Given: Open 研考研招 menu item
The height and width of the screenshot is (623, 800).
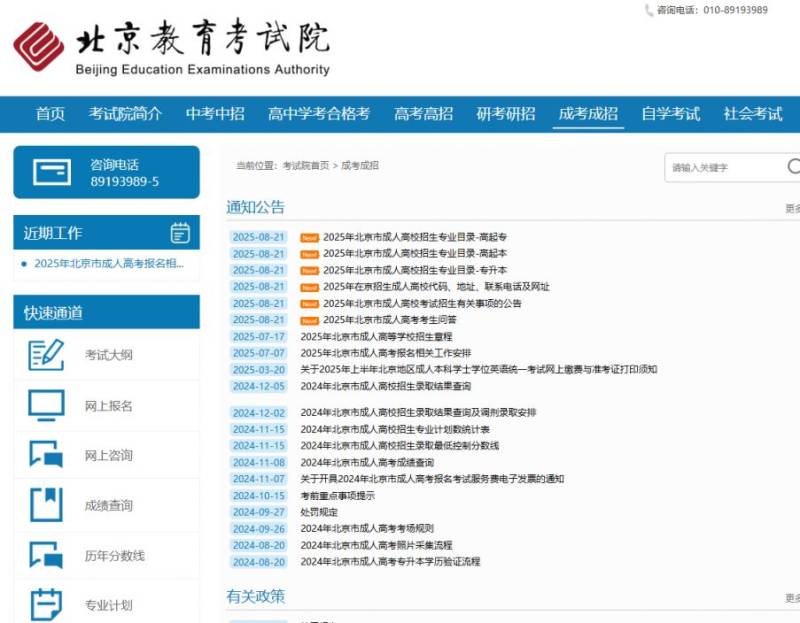Looking at the screenshot, I should (505, 114).
